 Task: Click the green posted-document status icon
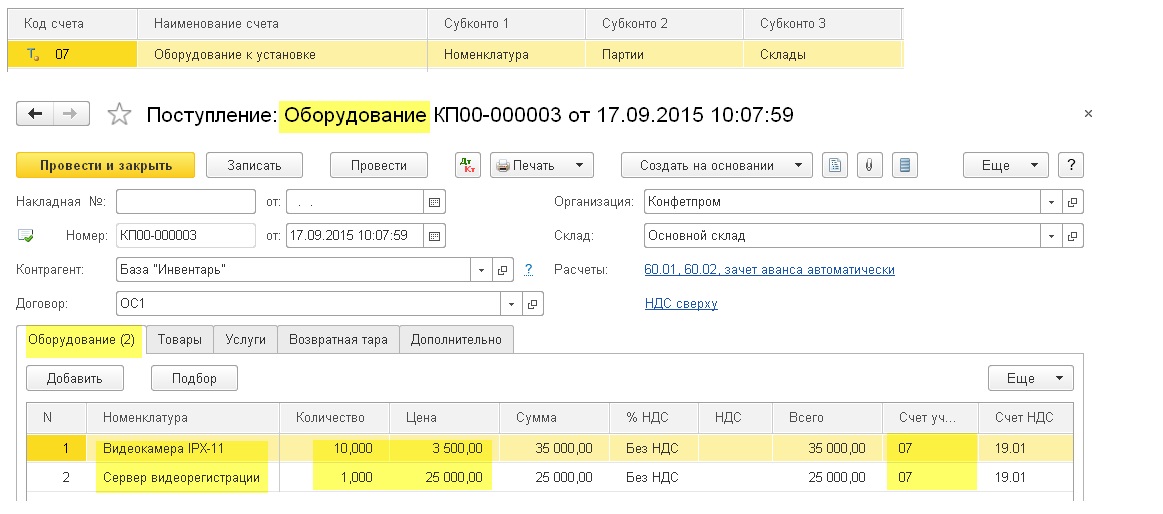pos(25,236)
